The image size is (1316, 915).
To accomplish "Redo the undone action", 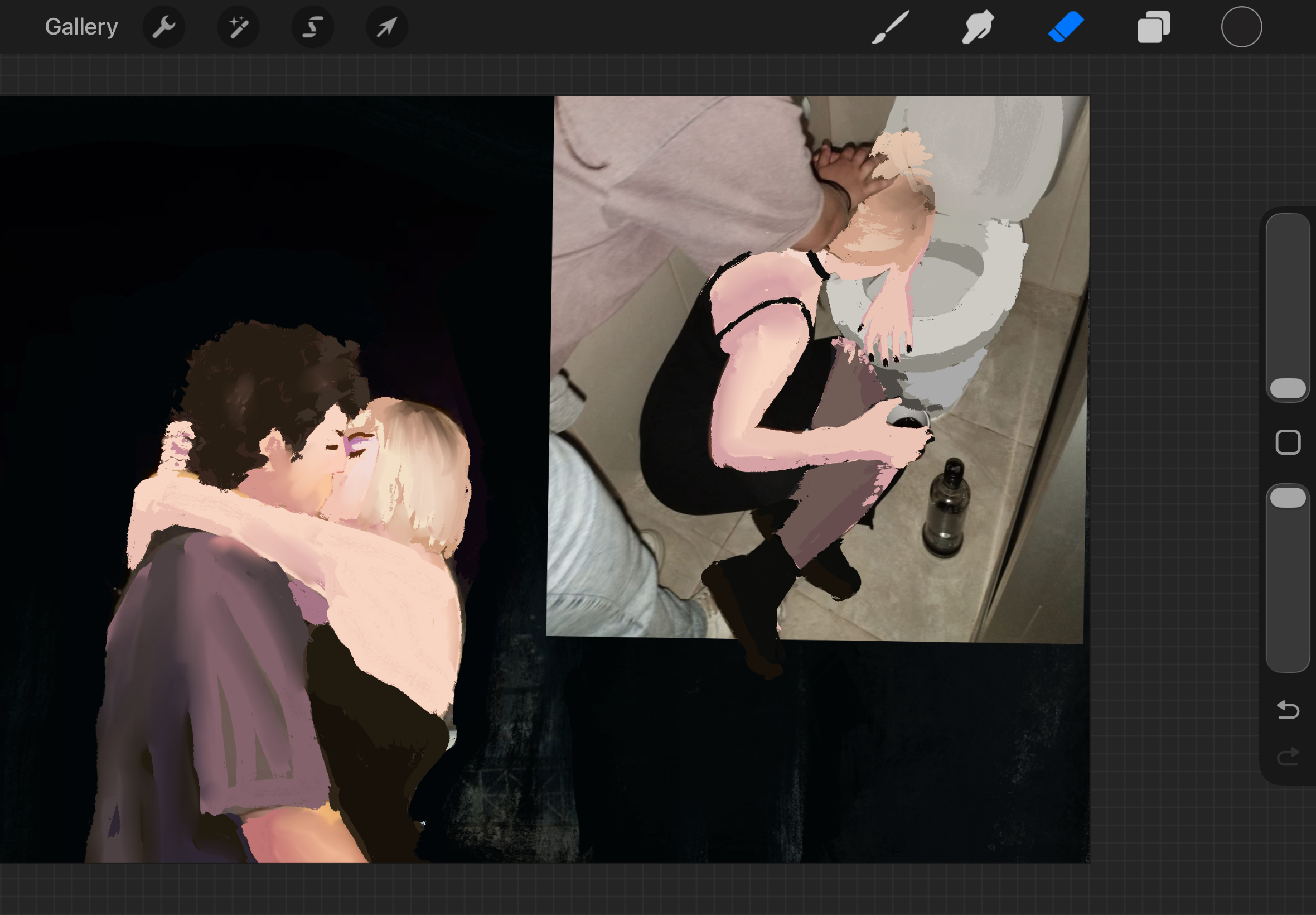I will click(x=1288, y=757).
